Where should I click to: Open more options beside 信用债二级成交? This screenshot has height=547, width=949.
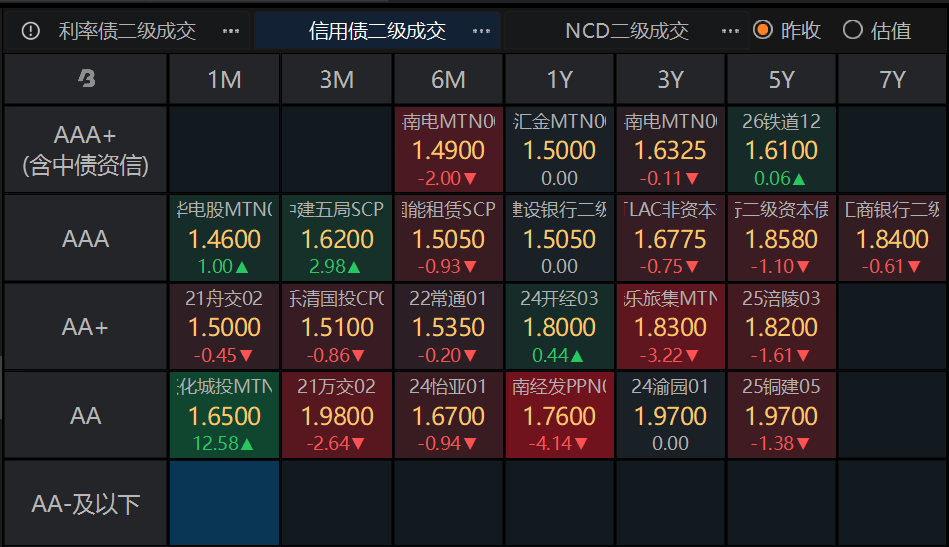pos(481,31)
